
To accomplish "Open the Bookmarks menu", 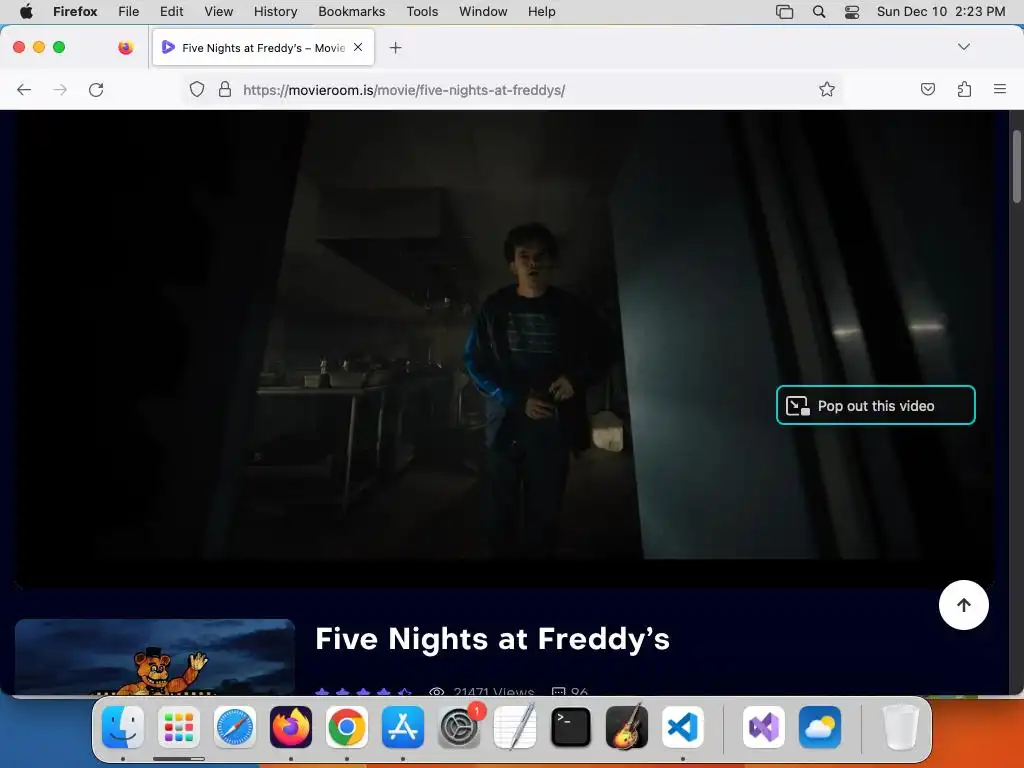I will point(351,11).
